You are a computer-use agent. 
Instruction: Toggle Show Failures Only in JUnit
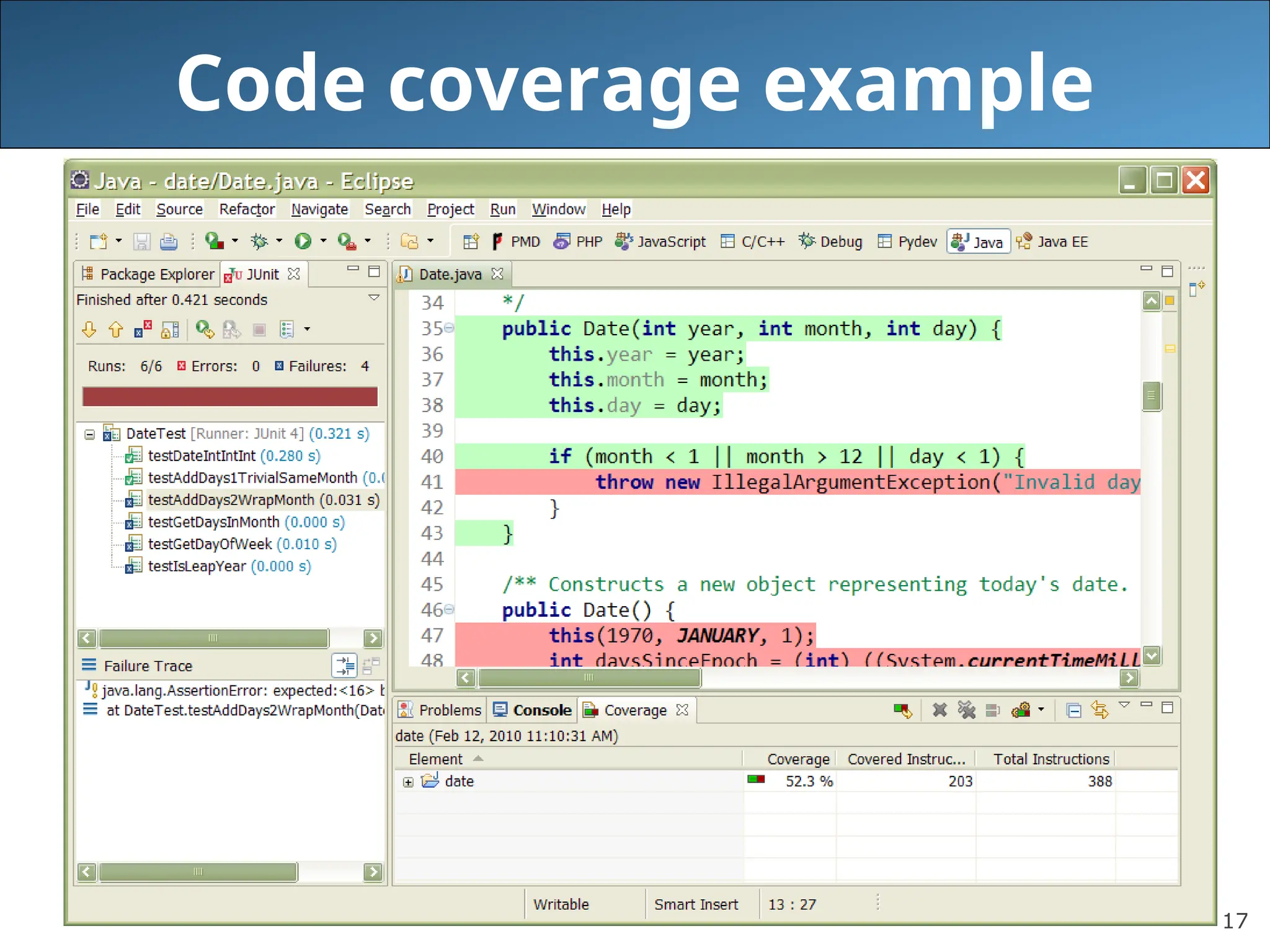click(143, 330)
